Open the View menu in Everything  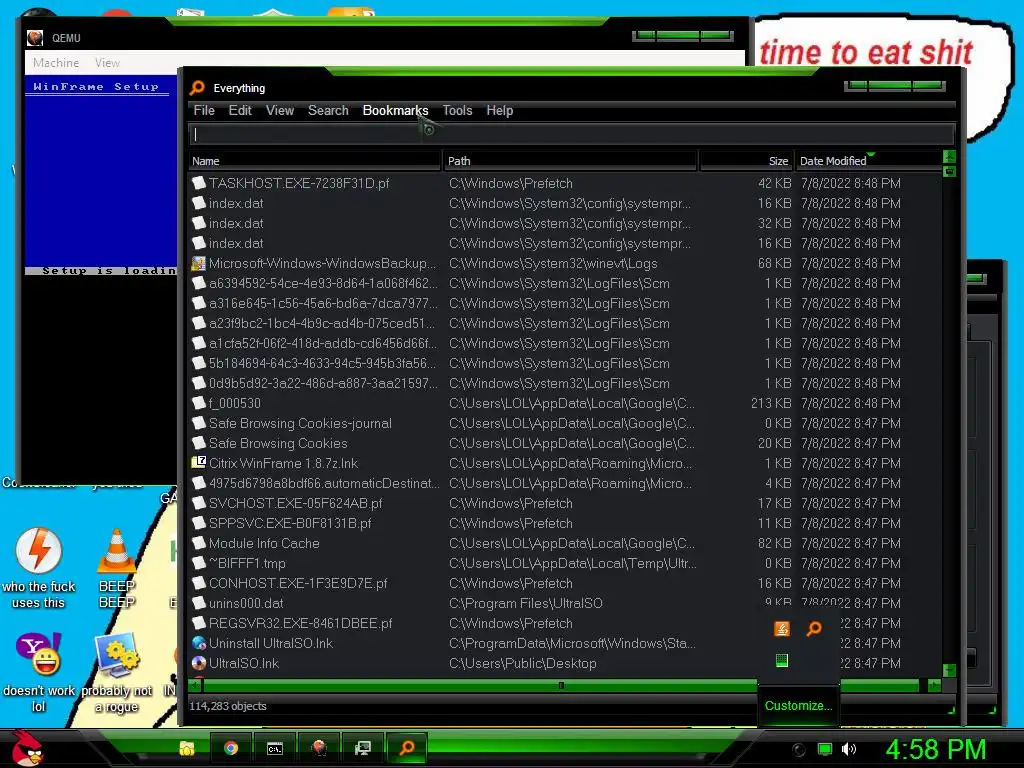(280, 110)
